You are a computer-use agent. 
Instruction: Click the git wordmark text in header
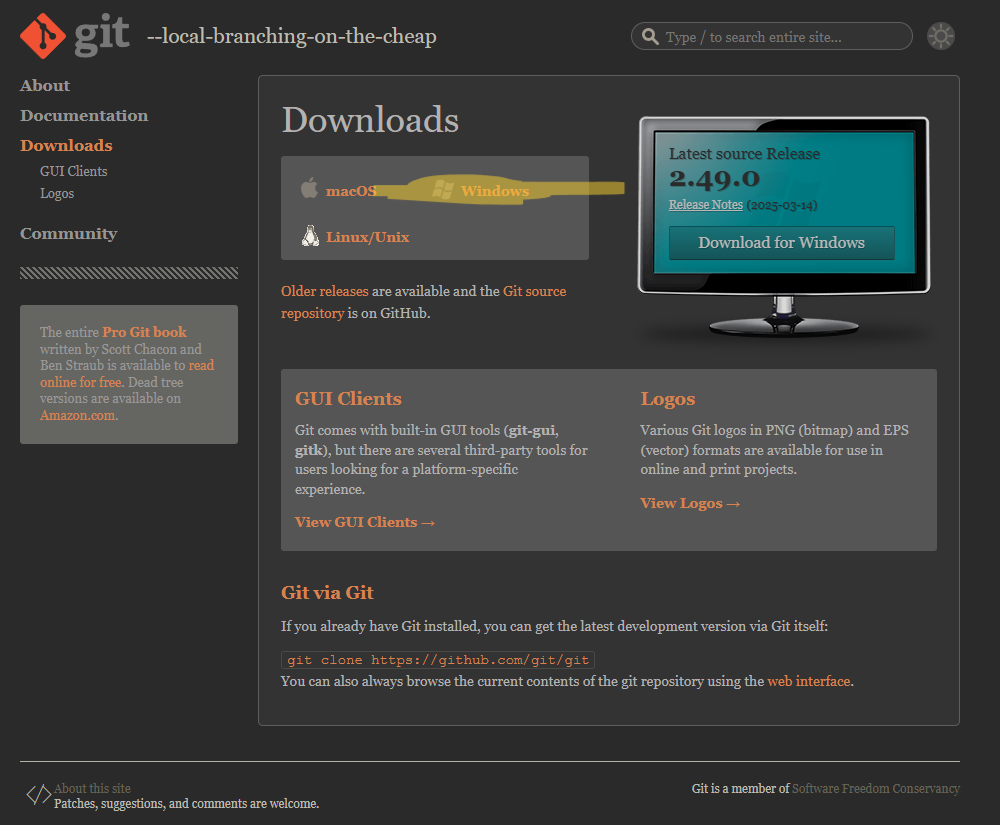(102, 36)
